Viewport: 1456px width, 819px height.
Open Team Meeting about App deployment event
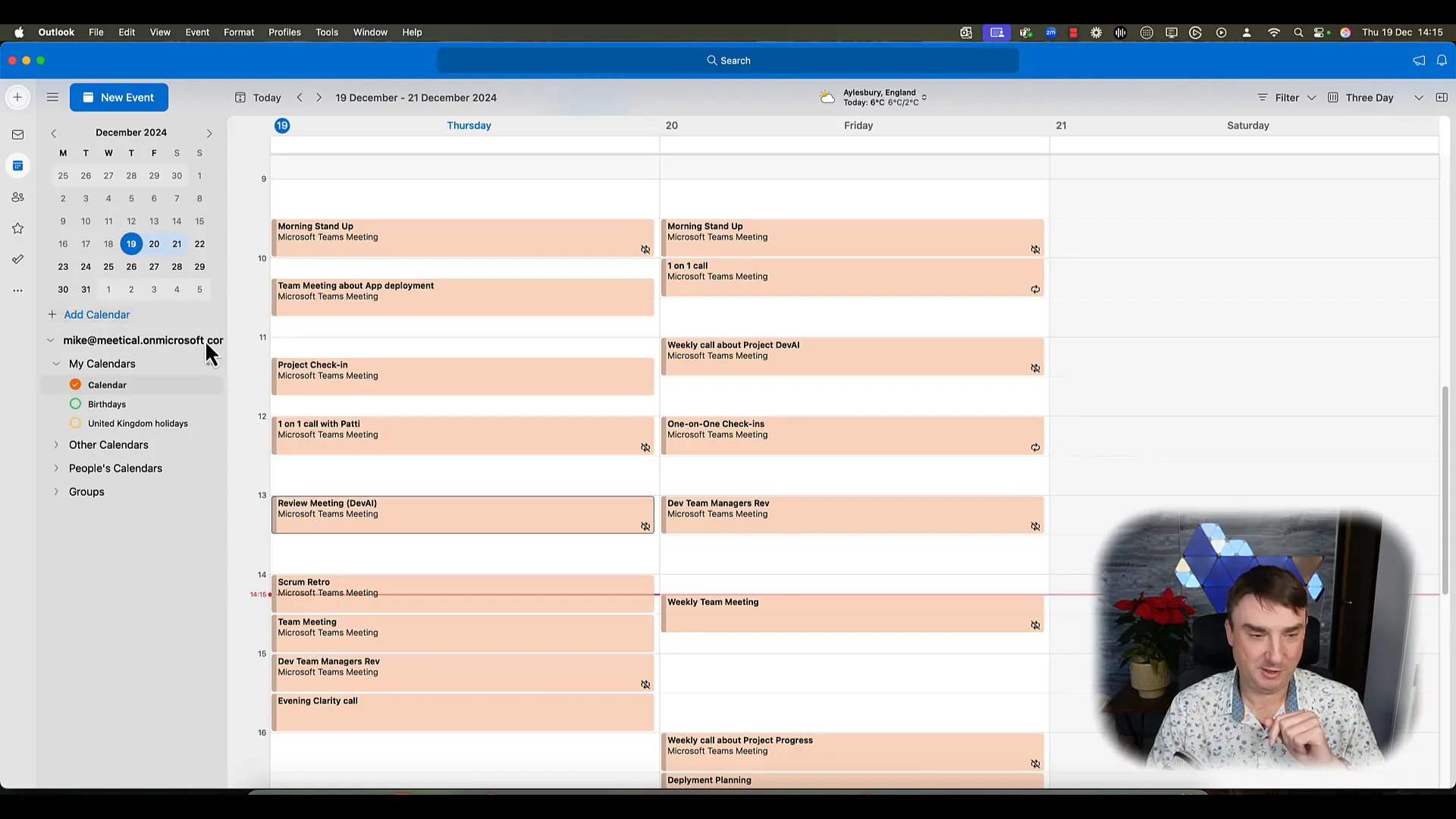(463, 297)
